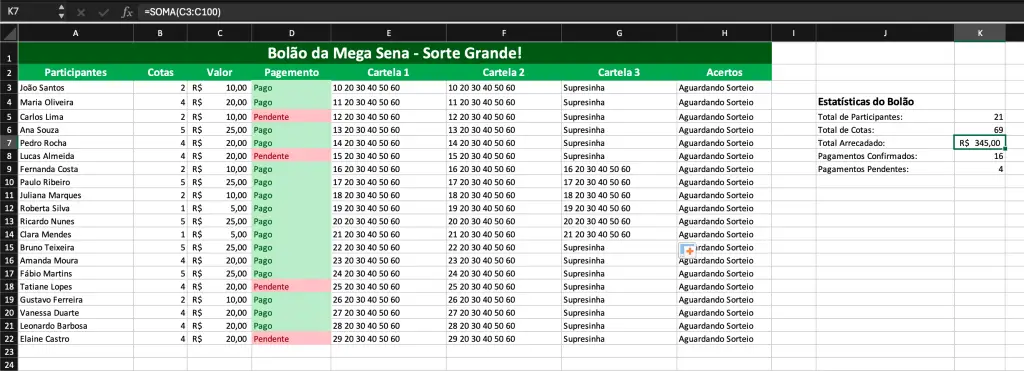Select column J header
The width and height of the screenshot is (1024, 371).
[x=885, y=33]
